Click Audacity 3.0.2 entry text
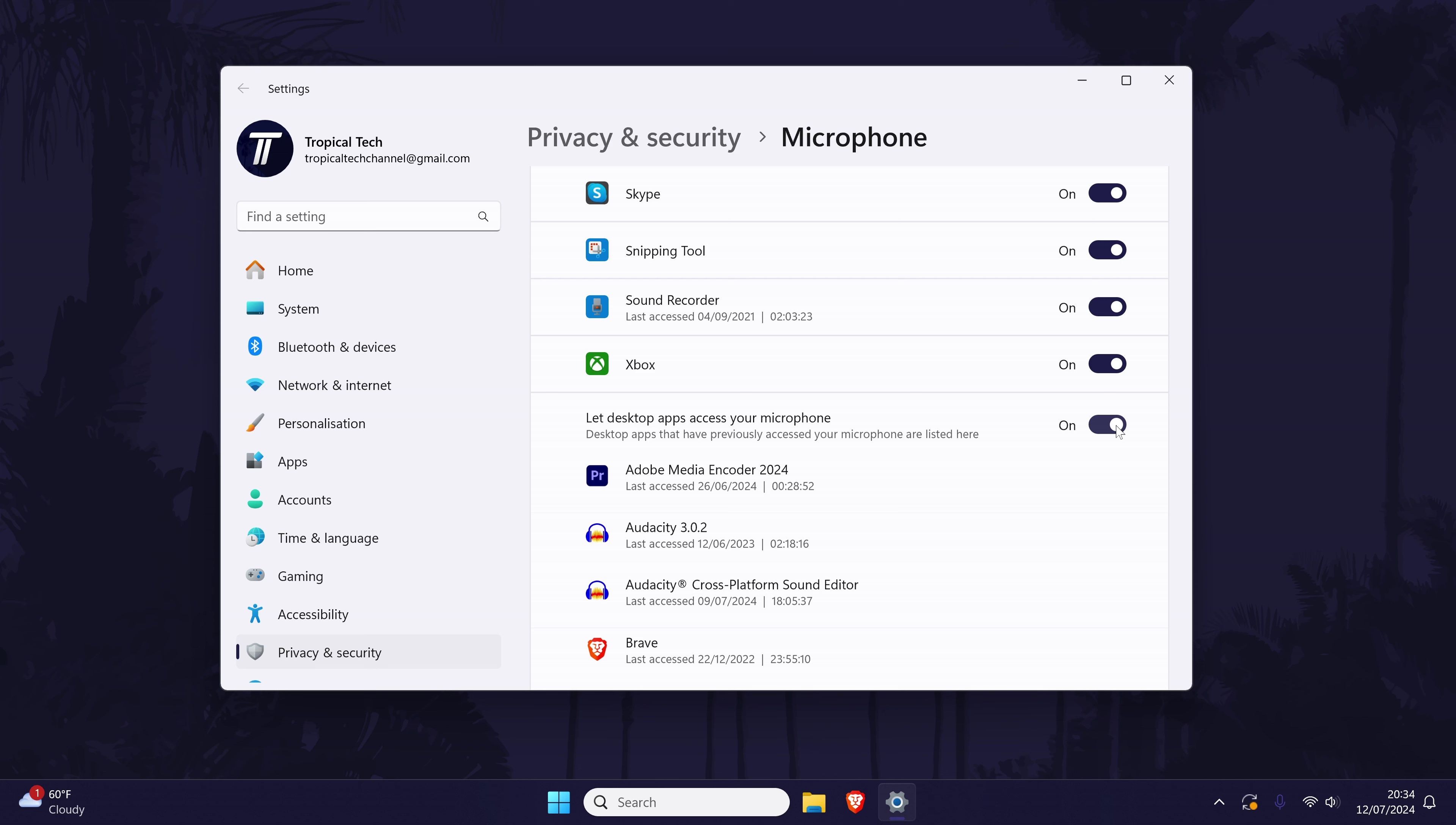Screen dimensions: 1456x825 (x=666, y=527)
